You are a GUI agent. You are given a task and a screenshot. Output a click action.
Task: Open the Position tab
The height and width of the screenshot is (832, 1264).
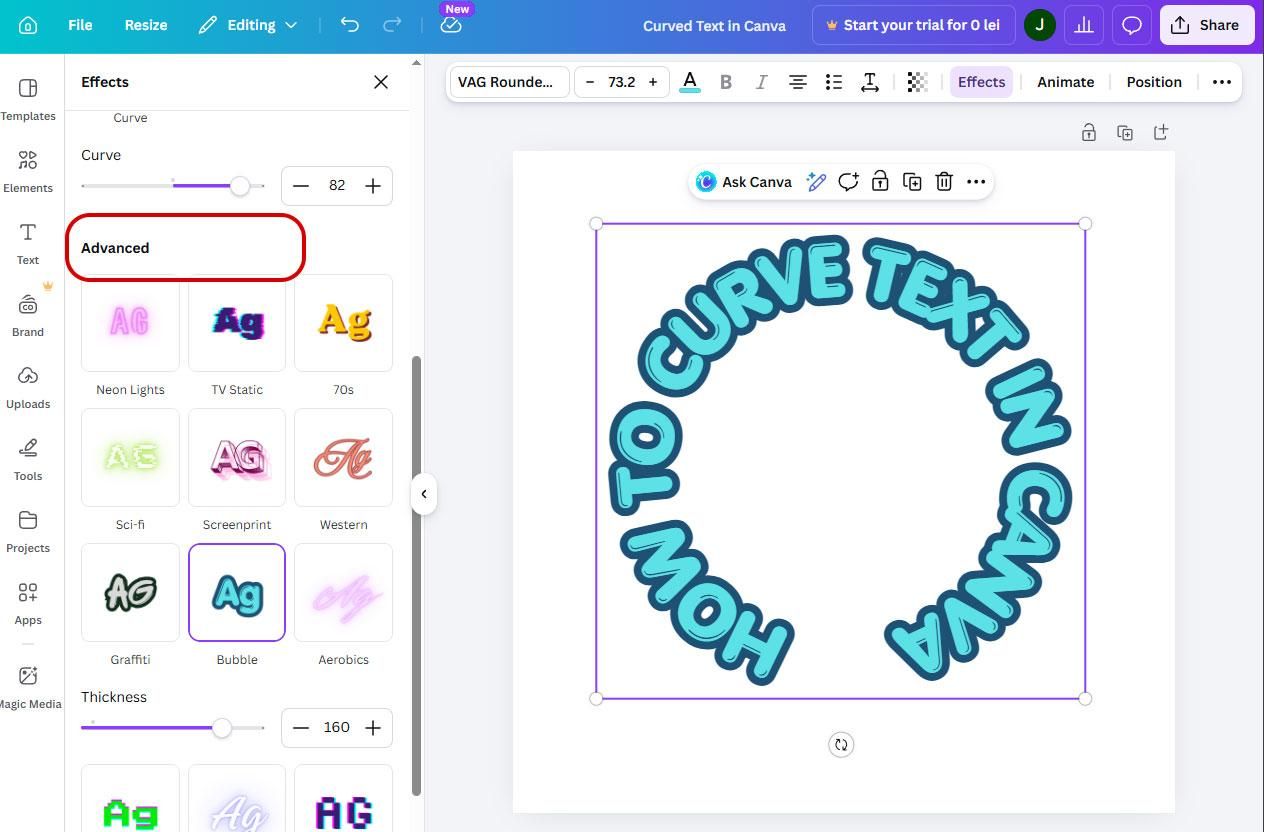pyautogui.click(x=1154, y=82)
